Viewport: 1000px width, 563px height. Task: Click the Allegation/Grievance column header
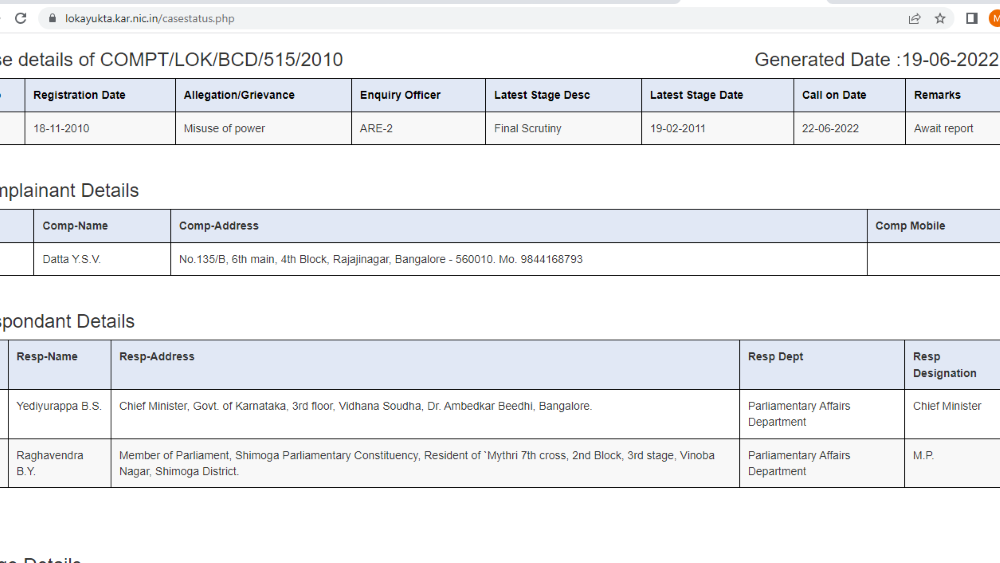point(239,95)
